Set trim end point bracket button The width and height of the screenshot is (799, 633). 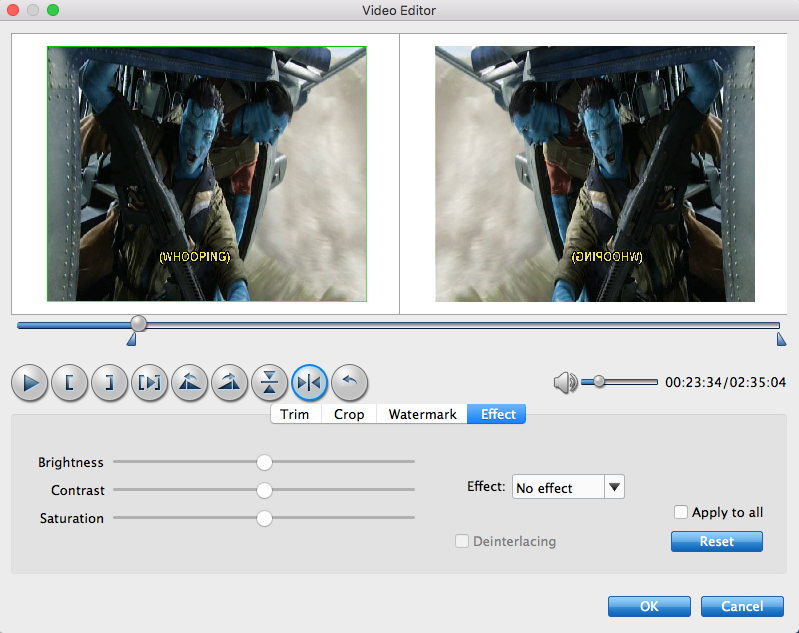pos(109,383)
